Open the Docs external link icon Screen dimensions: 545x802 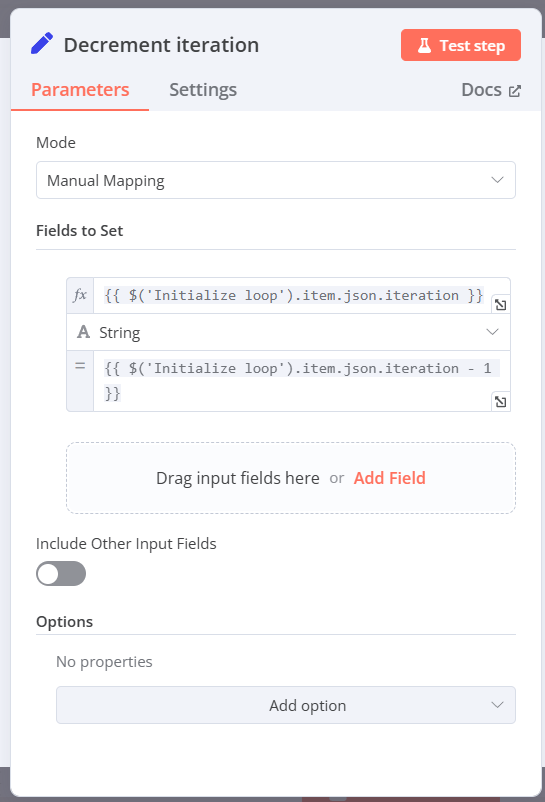(515, 91)
